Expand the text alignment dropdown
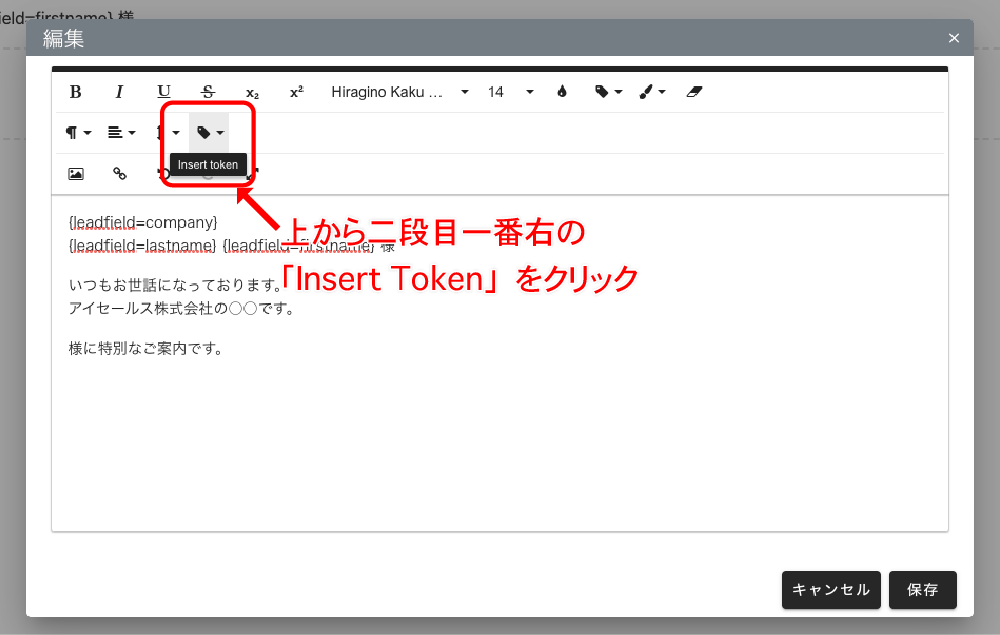 point(122,132)
